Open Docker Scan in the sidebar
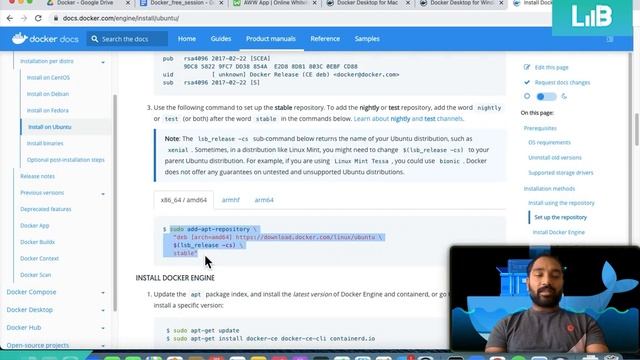The height and width of the screenshot is (360, 640). pyautogui.click(x=36, y=275)
